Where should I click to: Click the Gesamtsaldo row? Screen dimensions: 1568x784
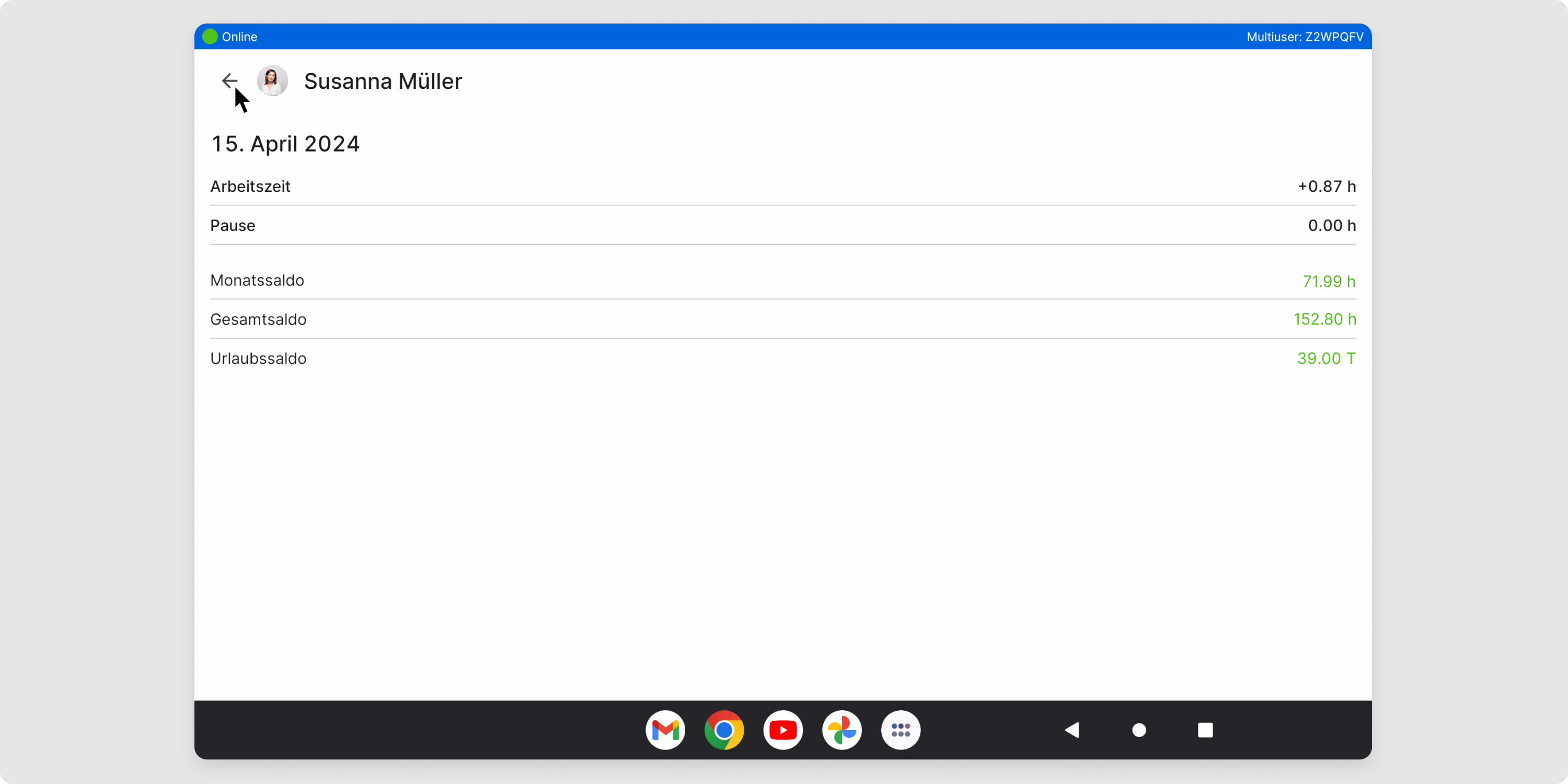tap(783, 319)
